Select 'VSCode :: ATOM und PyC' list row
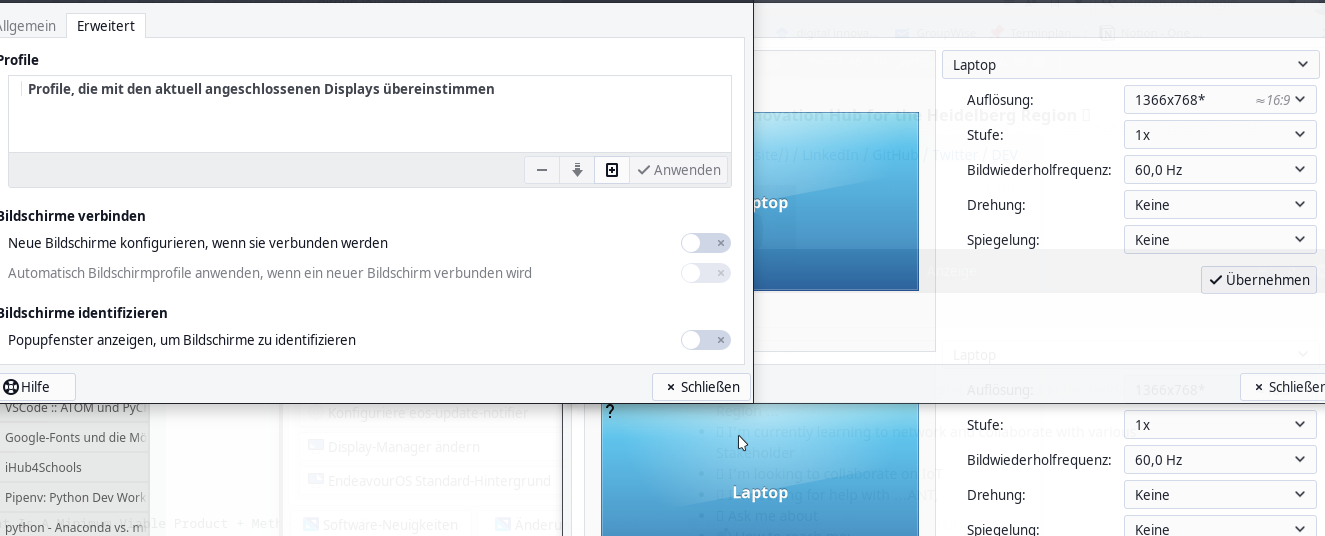The image size is (1325, 536). (x=75, y=408)
